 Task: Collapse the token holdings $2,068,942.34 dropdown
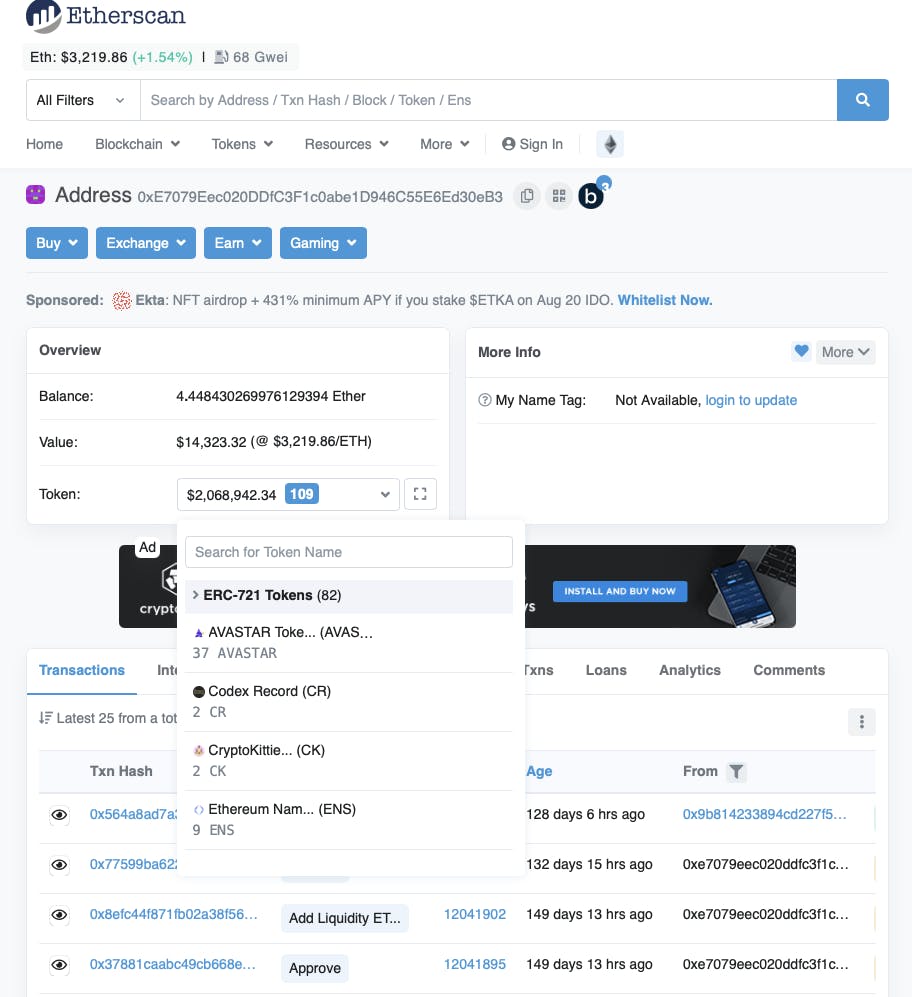[288, 494]
